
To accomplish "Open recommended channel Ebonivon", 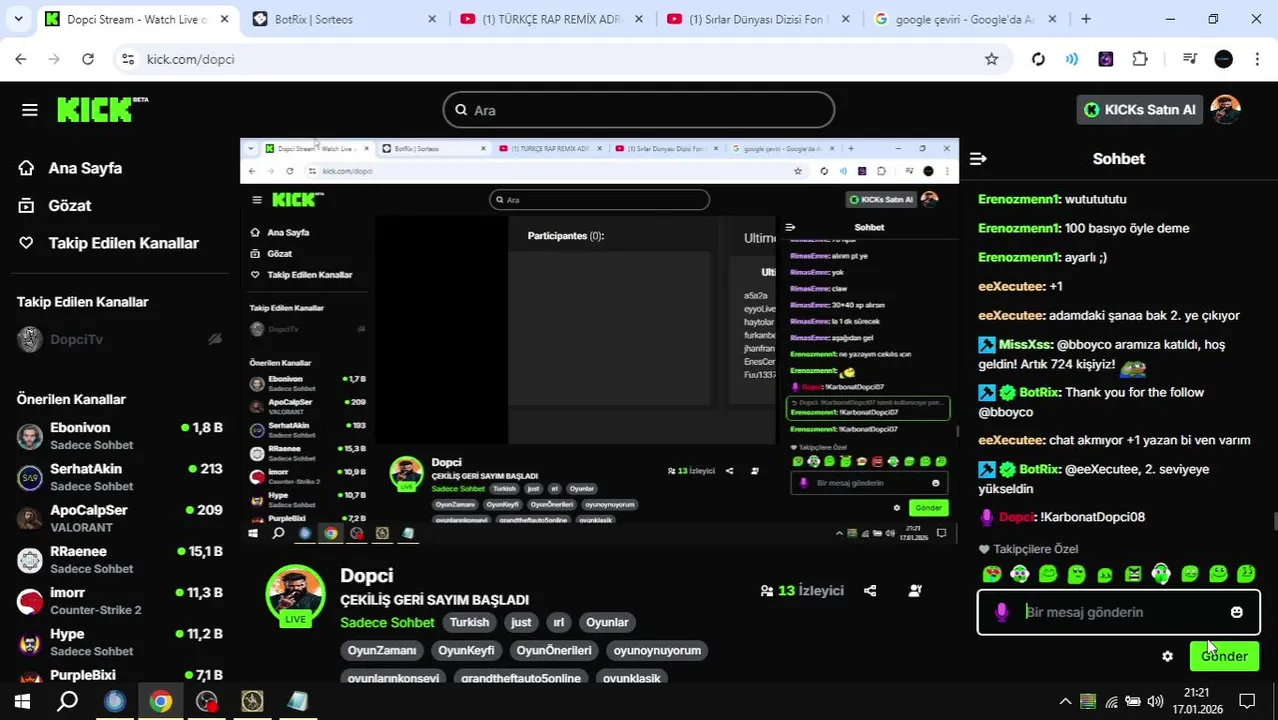I will 120,435.
